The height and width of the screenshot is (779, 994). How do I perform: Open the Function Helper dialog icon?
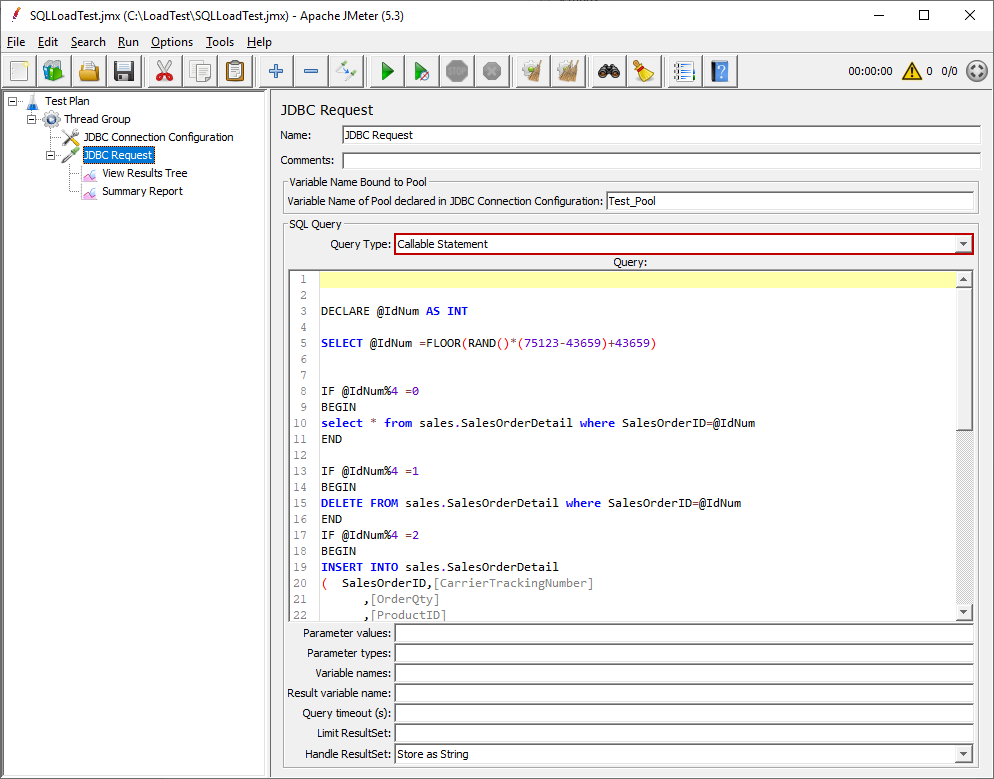point(684,71)
